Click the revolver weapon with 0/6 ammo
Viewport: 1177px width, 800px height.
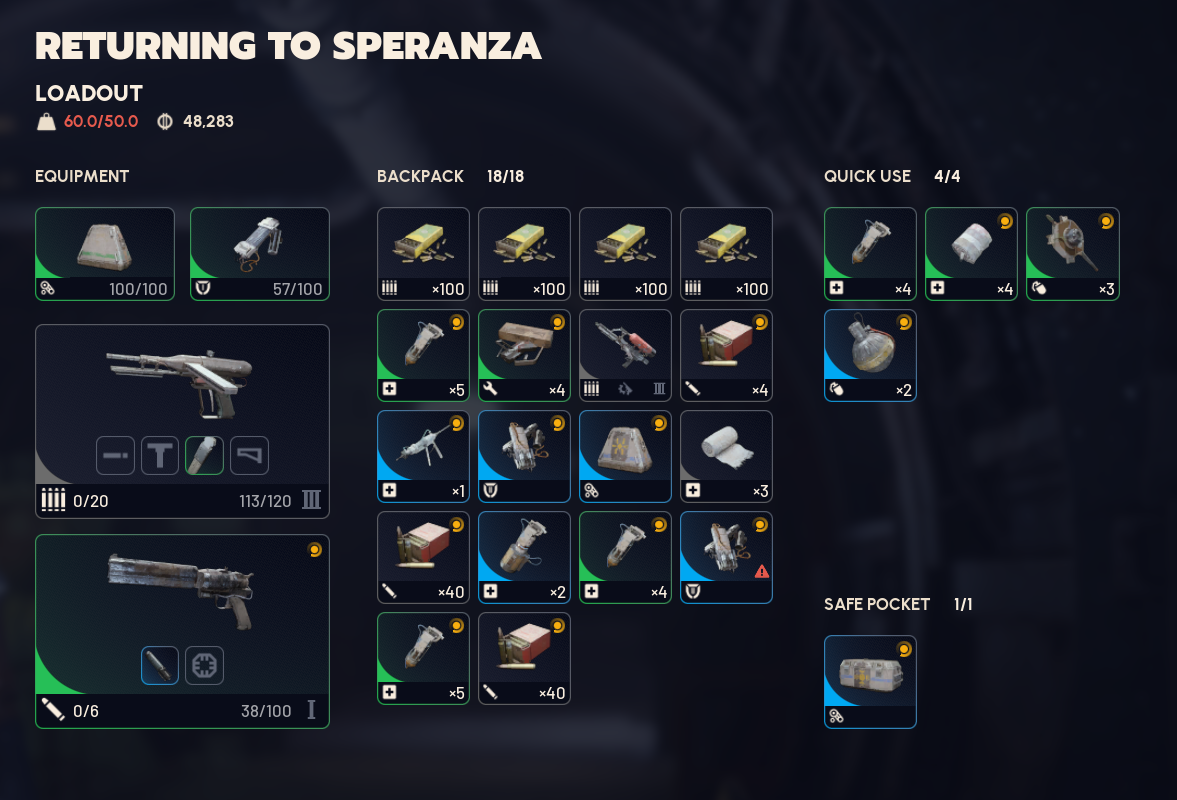coord(182,631)
